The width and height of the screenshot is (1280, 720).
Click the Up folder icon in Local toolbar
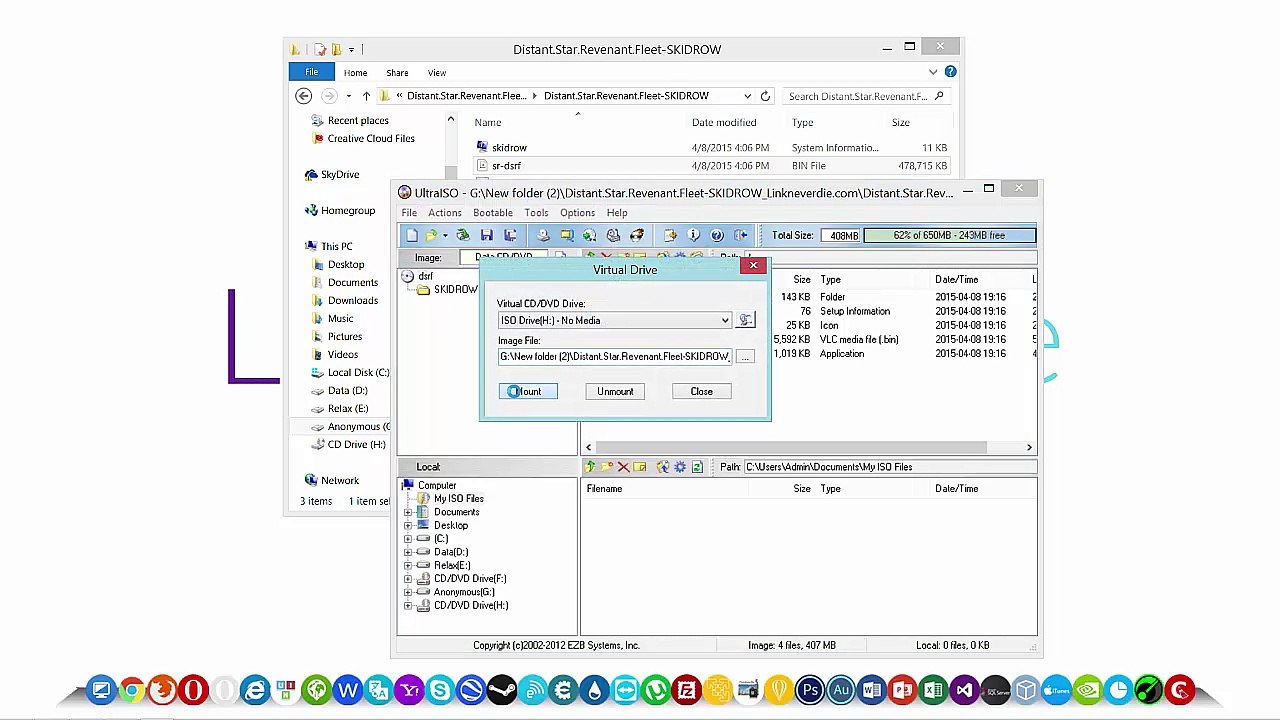click(x=590, y=467)
